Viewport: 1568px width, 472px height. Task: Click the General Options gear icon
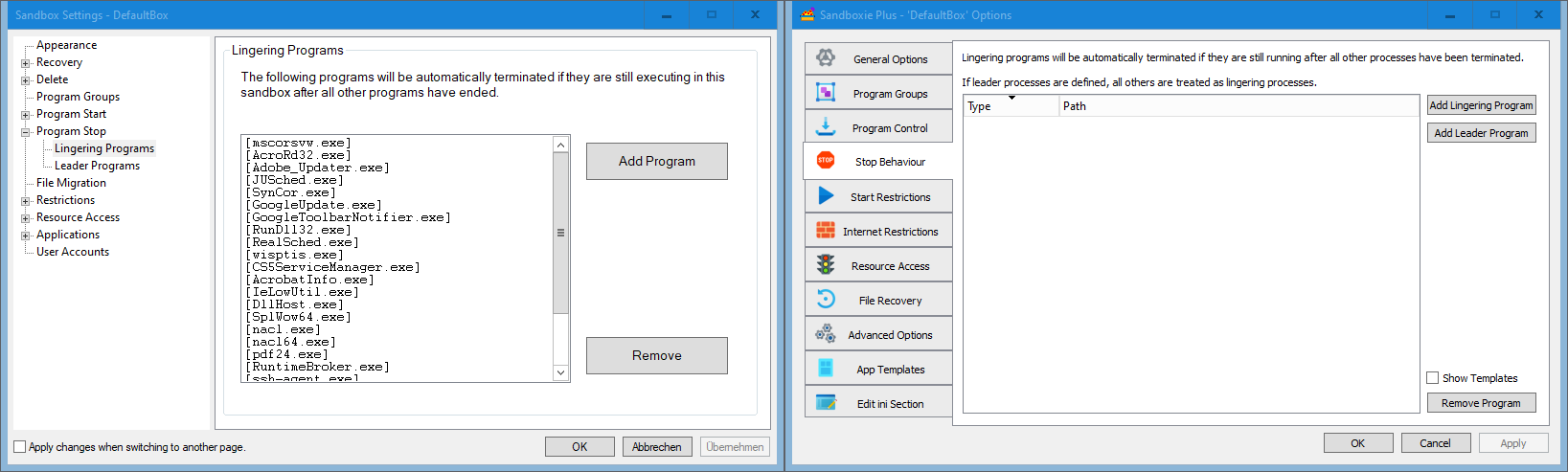826,58
